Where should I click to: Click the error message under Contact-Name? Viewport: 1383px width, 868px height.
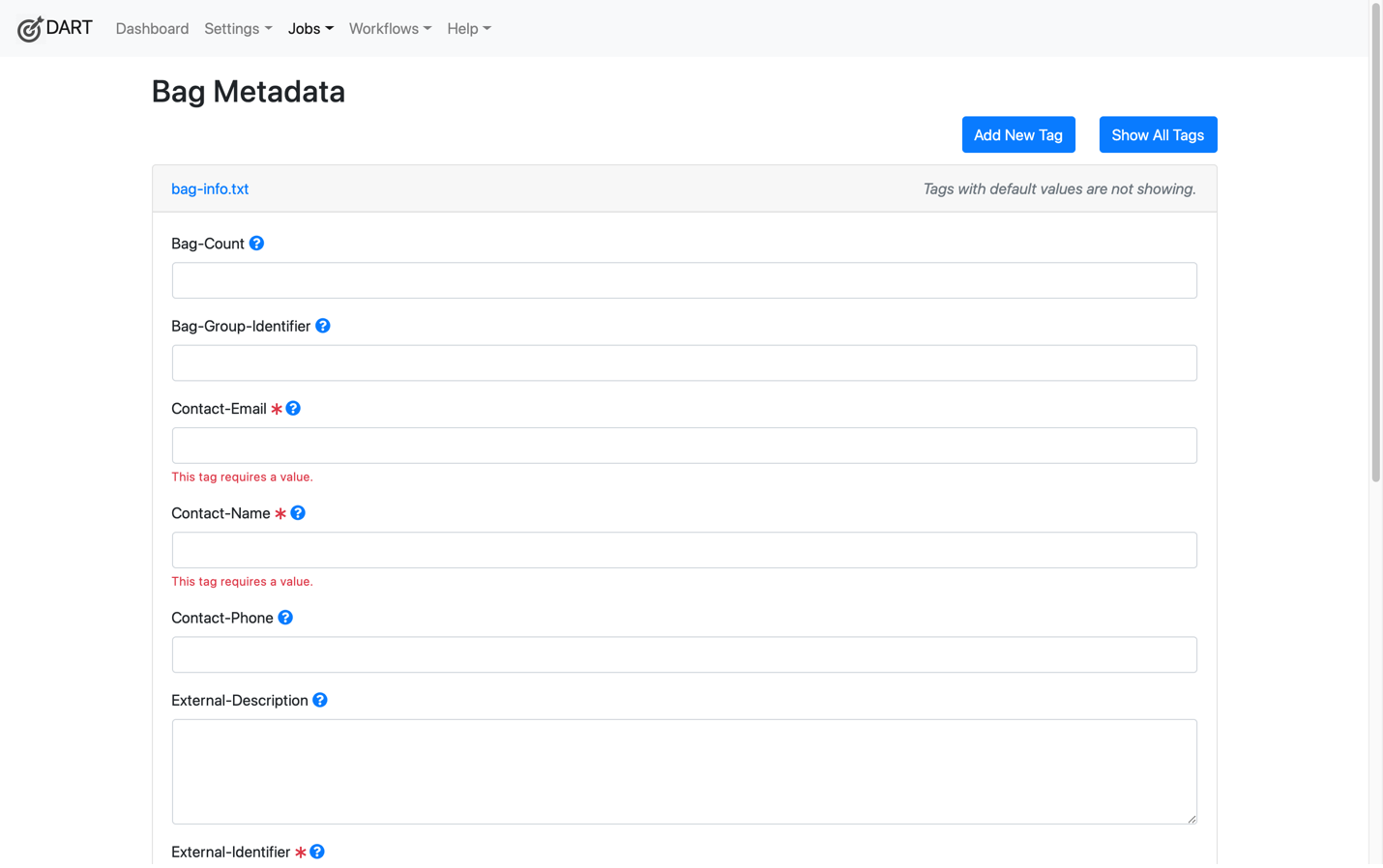coord(242,581)
